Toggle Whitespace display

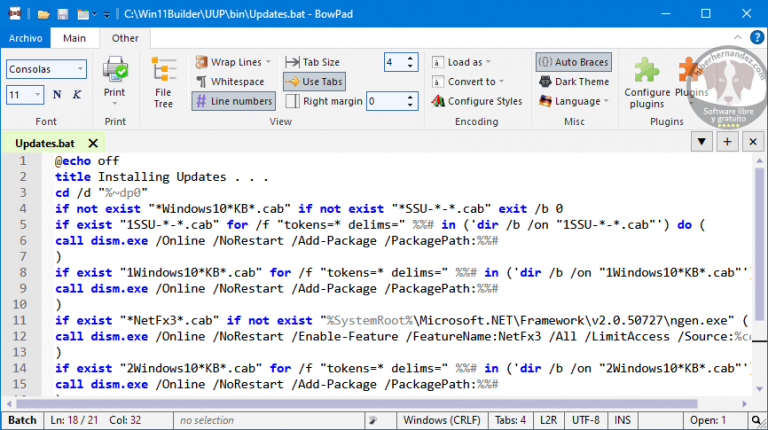(230, 82)
